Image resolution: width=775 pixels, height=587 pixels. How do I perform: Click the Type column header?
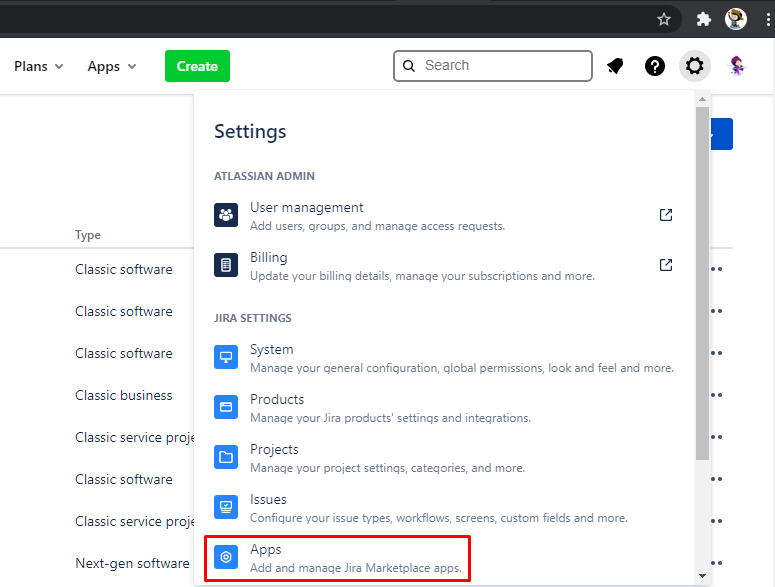click(x=88, y=235)
